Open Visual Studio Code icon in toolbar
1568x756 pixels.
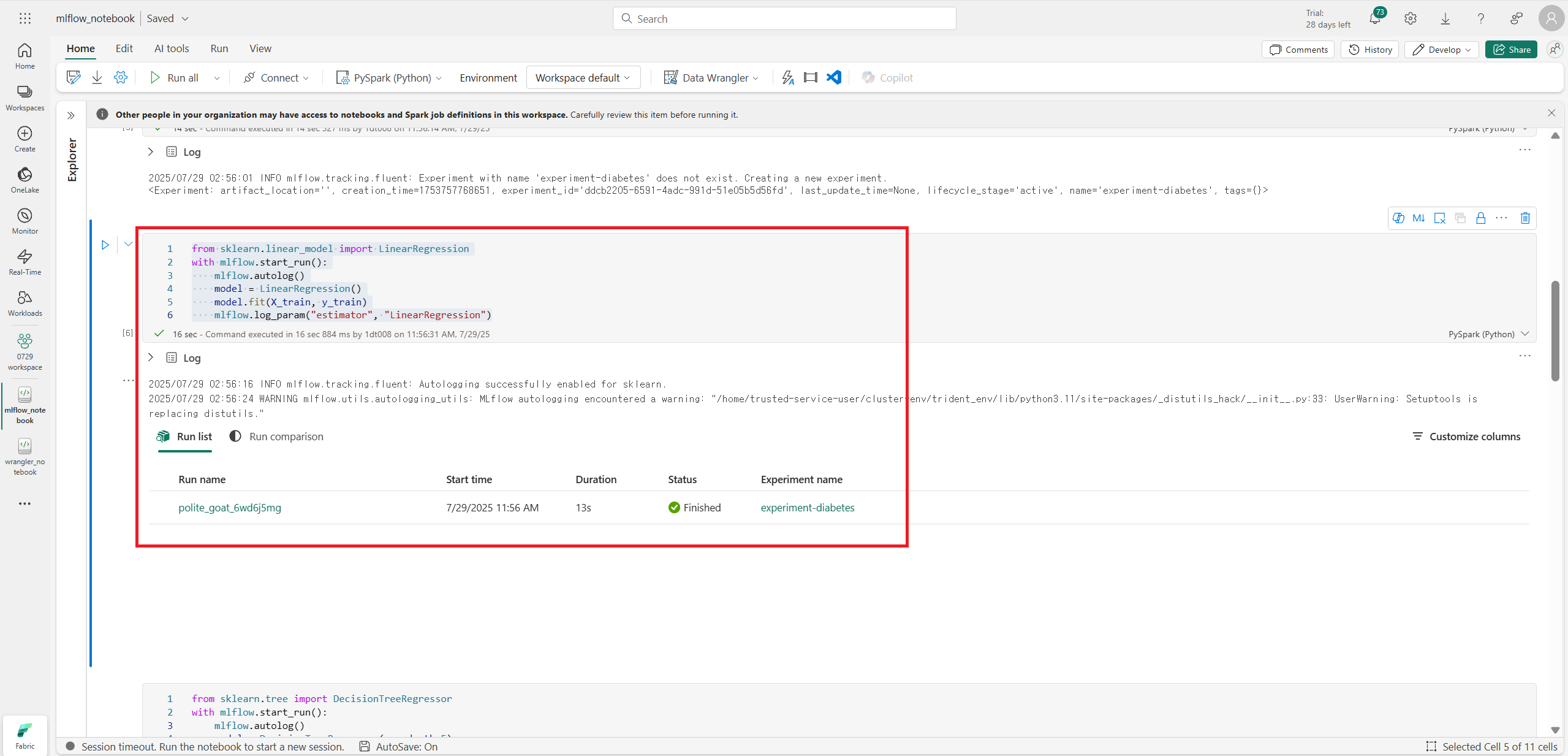pyautogui.click(x=833, y=77)
